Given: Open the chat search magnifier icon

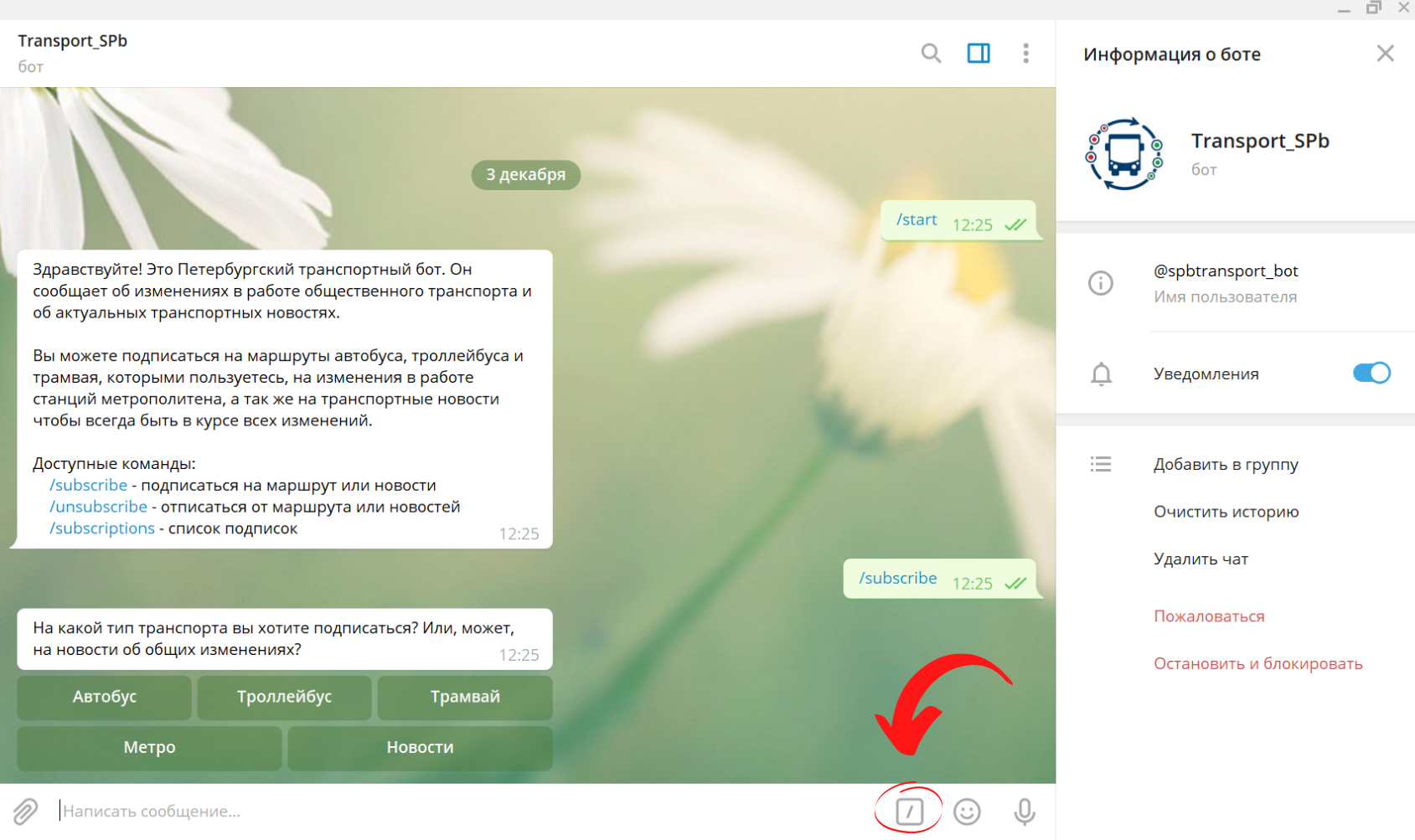Looking at the screenshot, I should (x=931, y=54).
